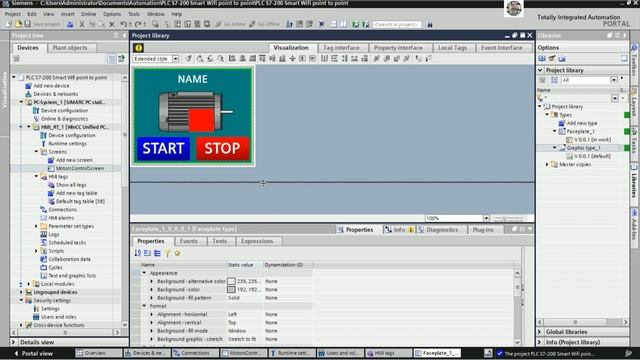Collapse the HMI tags tree node

[x=36, y=176]
